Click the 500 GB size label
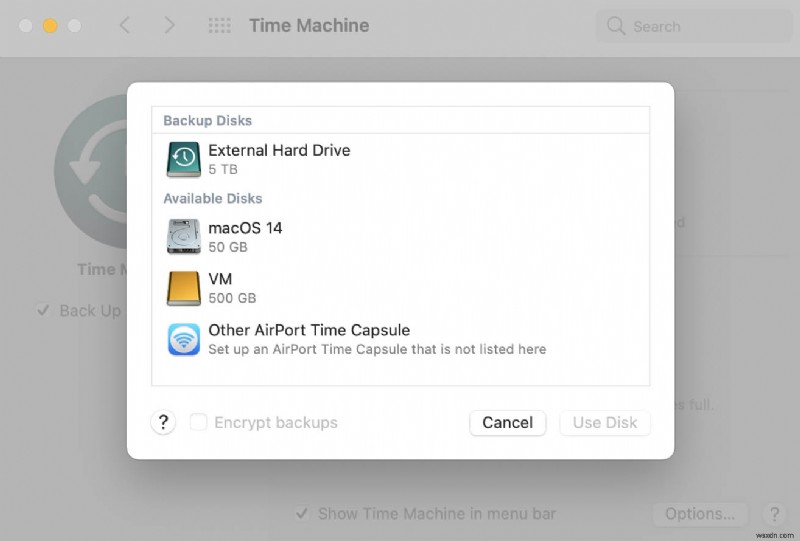The height and width of the screenshot is (541, 800). (x=232, y=298)
